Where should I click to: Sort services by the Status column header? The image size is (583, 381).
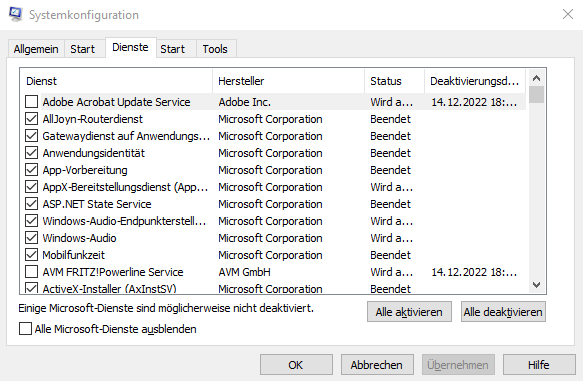point(395,81)
